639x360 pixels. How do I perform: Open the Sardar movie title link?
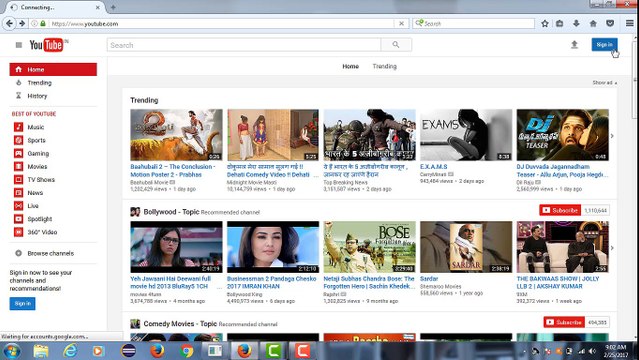pyautogui.click(x=429, y=279)
